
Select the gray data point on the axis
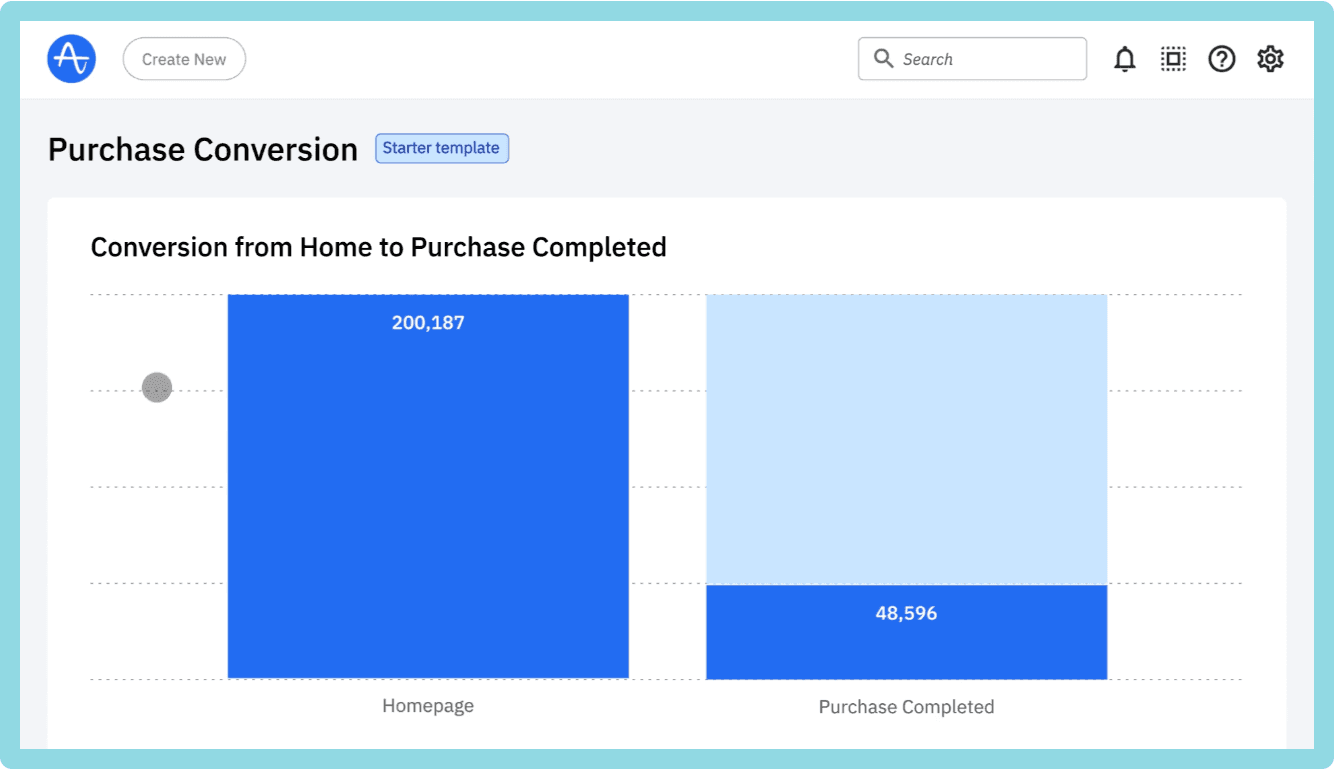(x=156, y=387)
